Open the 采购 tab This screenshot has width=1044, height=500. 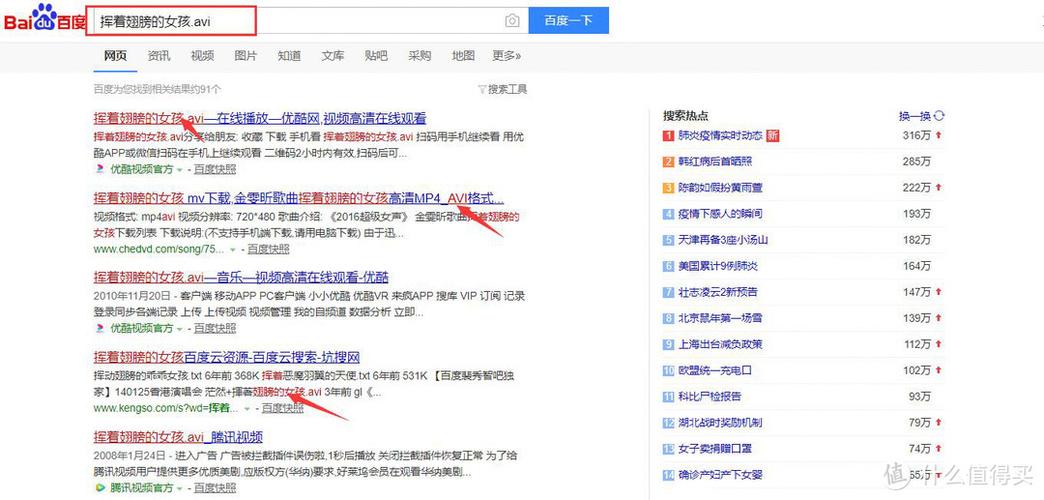[x=419, y=56]
